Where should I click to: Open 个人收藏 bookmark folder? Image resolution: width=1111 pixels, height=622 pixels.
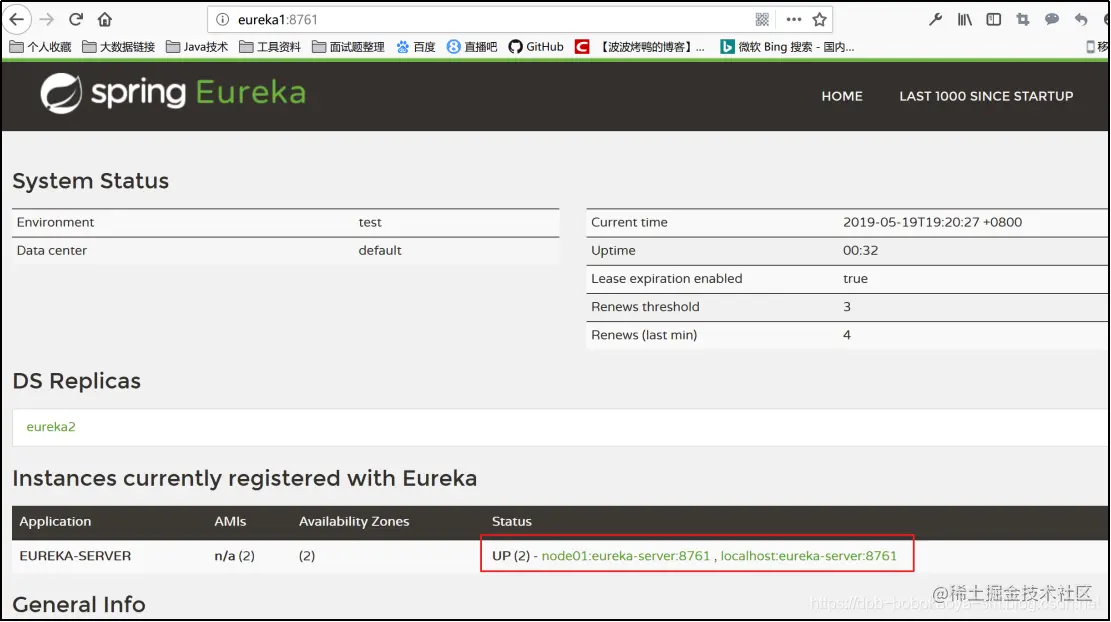pos(40,47)
